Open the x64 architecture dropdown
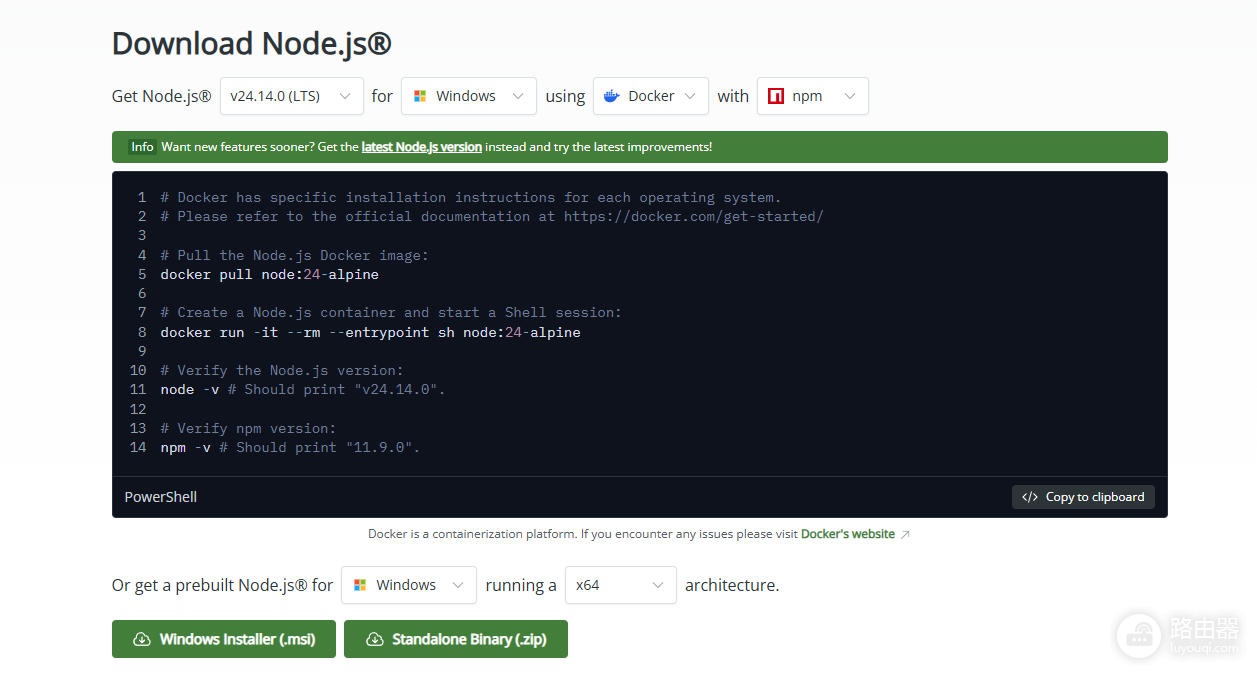Screen dimensions: 1257x676 pyautogui.click(x=620, y=585)
